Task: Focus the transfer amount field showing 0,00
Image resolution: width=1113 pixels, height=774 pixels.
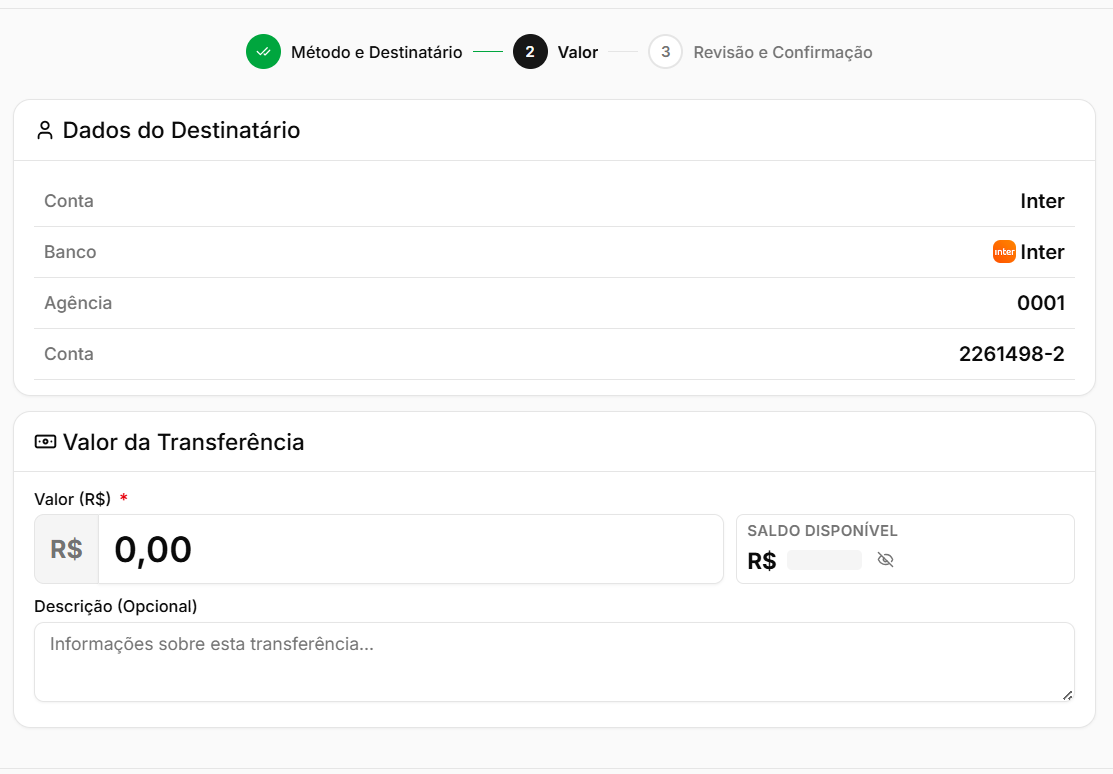Action: [410, 550]
